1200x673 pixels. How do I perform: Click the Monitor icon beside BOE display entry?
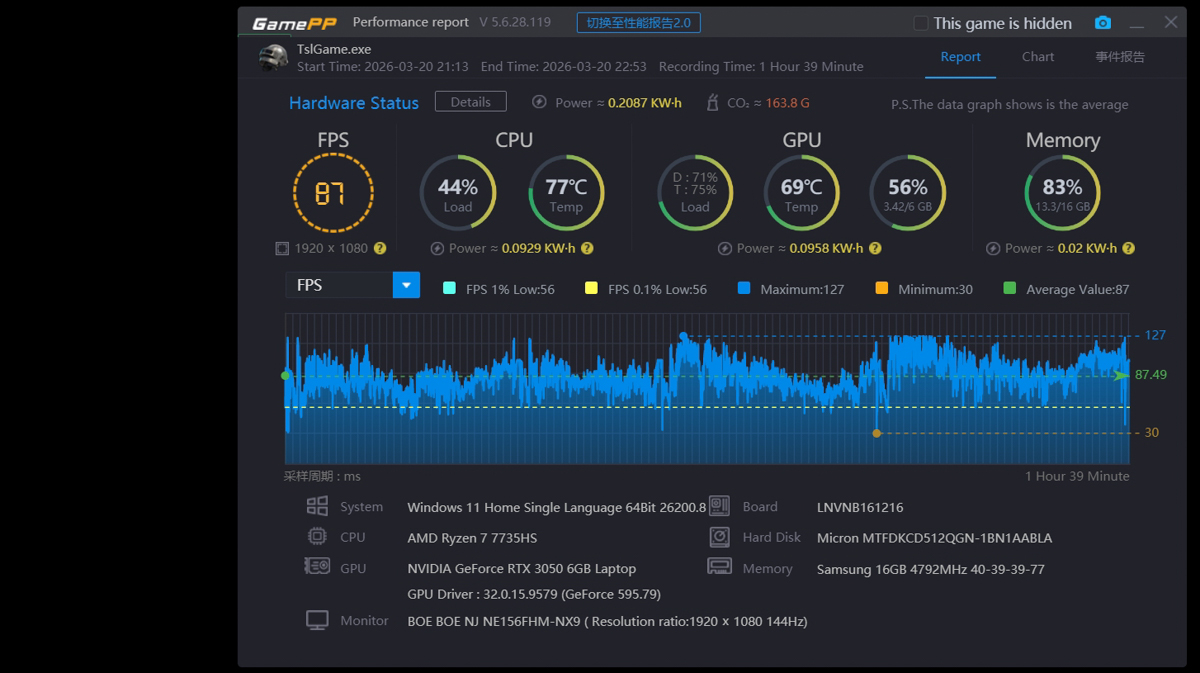point(318,619)
